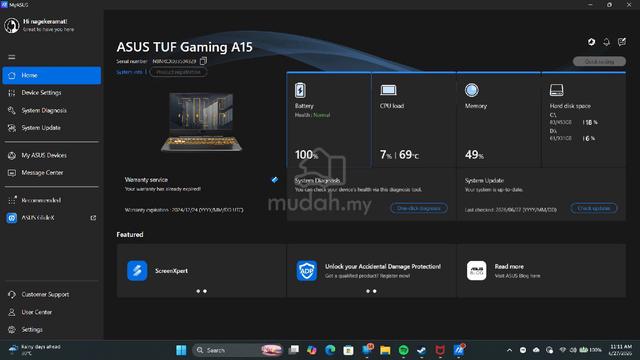This screenshot has width=640, height=360.
Task: Select the Hard disk space card
Action: point(584,120)
